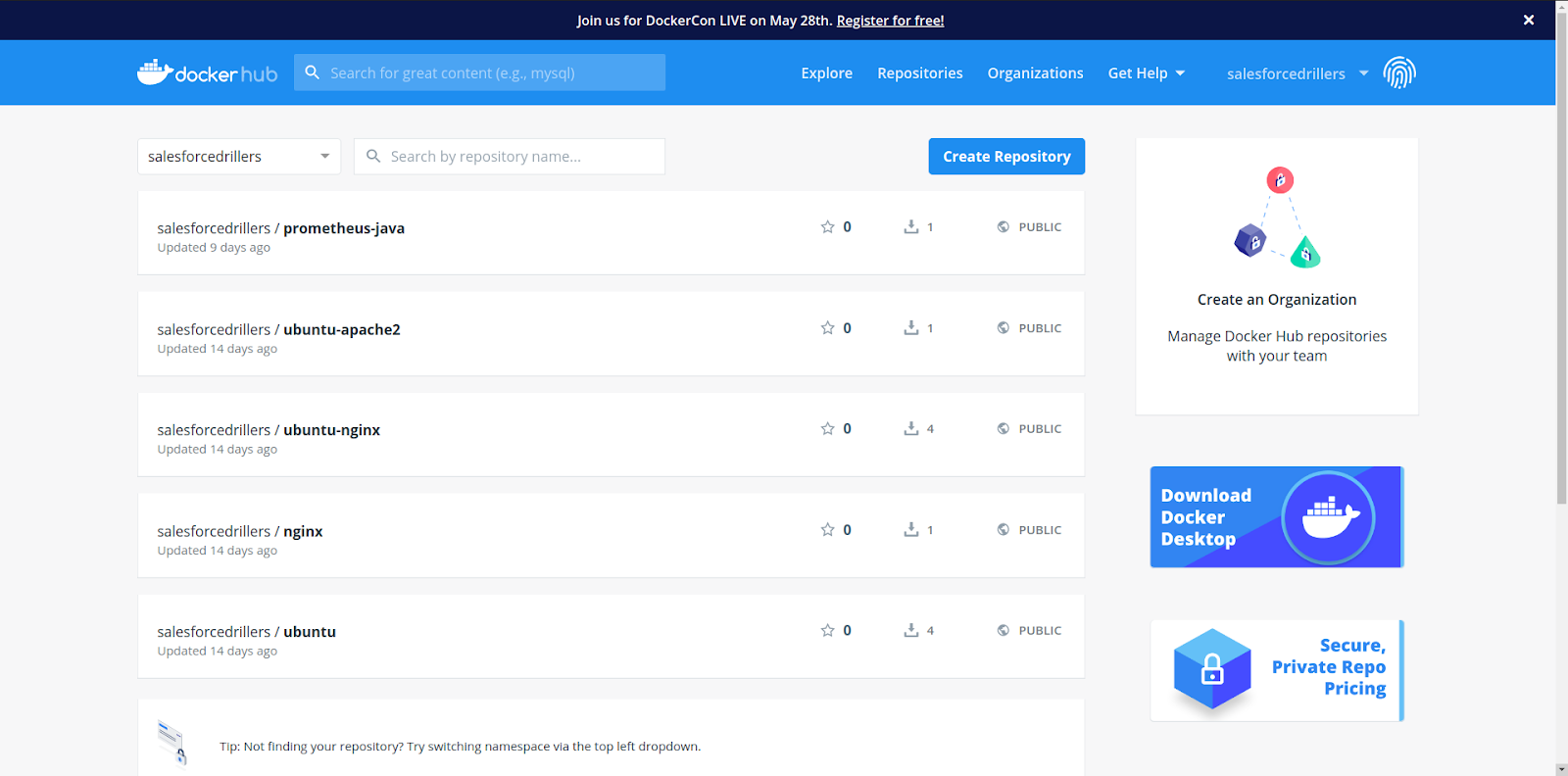1568x776 pixels.
Task: Expand the Get Help menu
Action: point(1147,73)
